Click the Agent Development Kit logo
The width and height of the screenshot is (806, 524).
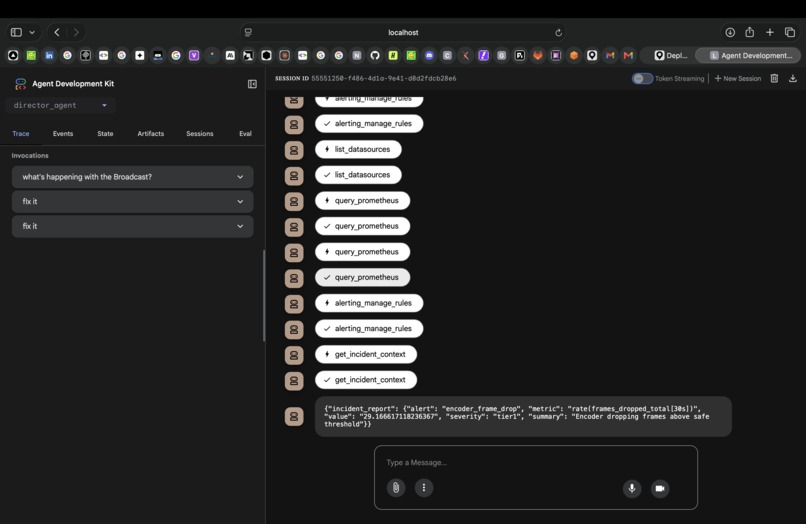coord(21,84)
